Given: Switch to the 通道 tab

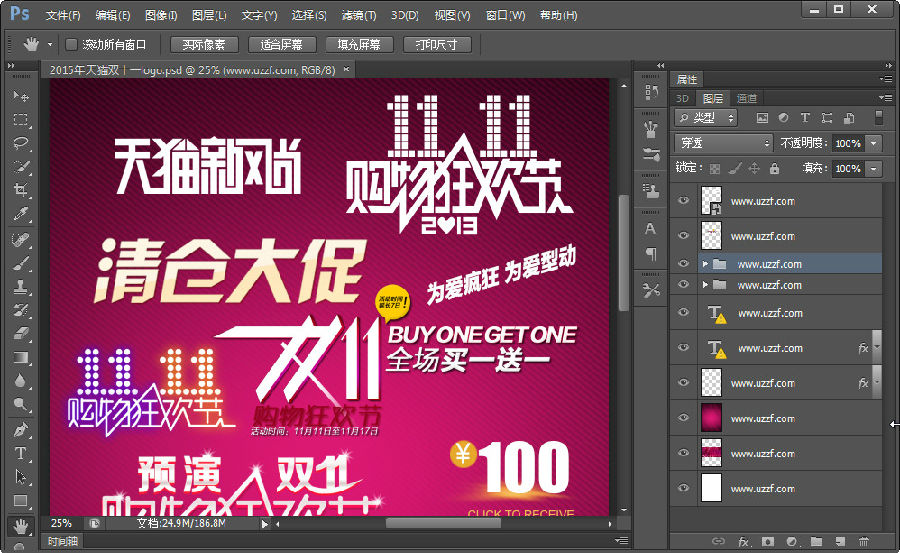Looking at the screenshot, I should [x=747, y=98].
